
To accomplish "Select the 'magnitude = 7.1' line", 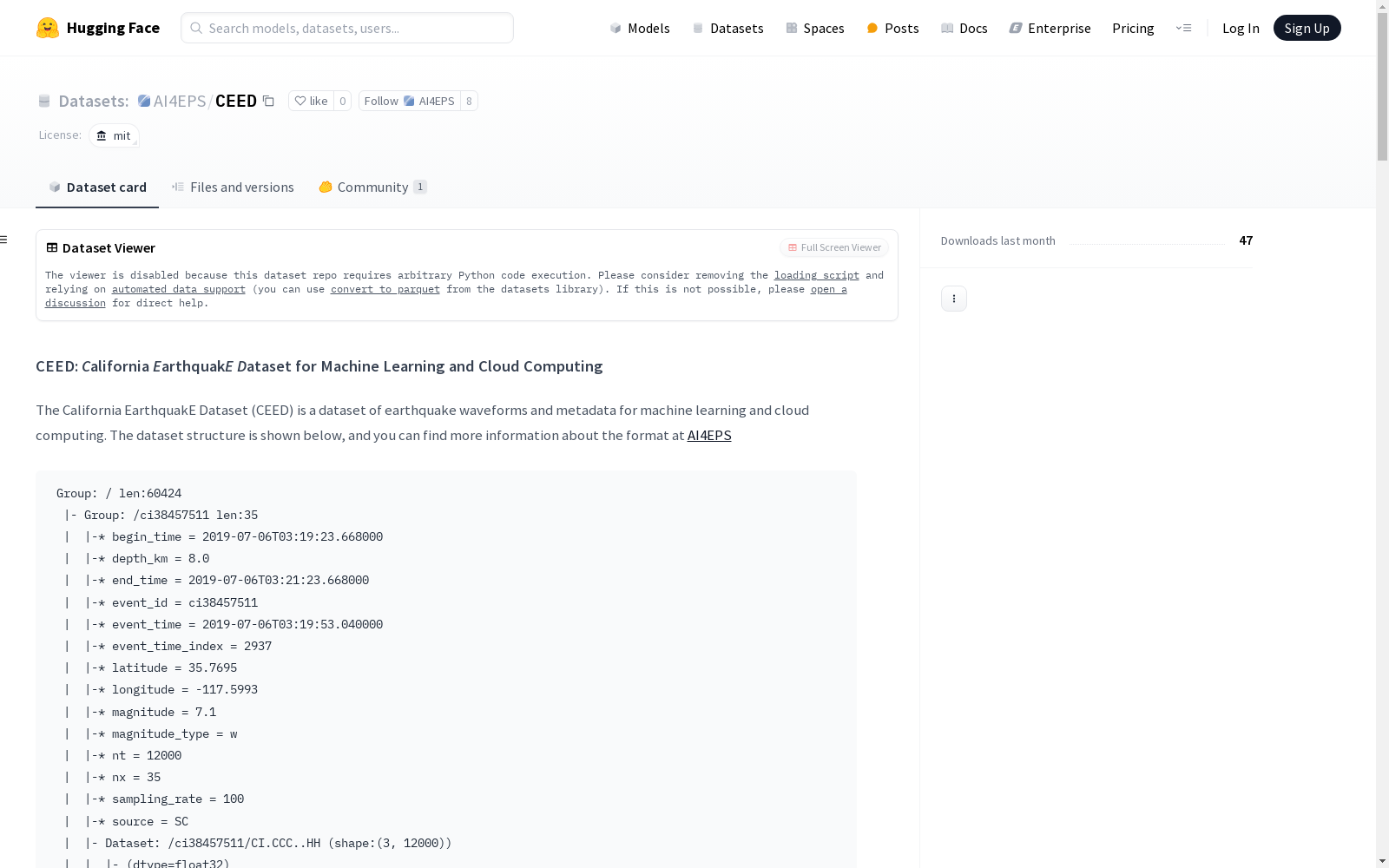I will point(164,712).
